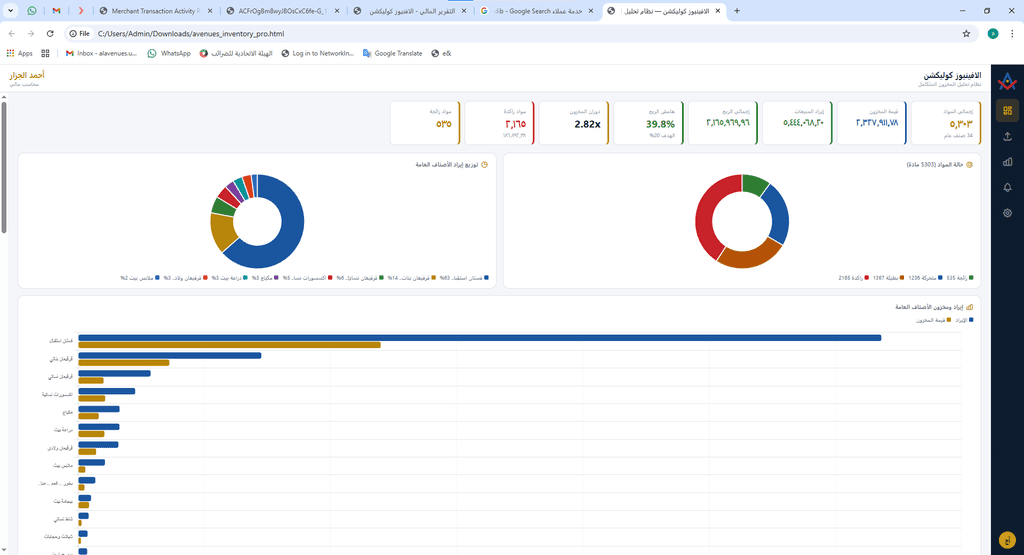Click the page vertical scrollbar thumb
This screenshot has height=555, width=1024.
point(3,167)
